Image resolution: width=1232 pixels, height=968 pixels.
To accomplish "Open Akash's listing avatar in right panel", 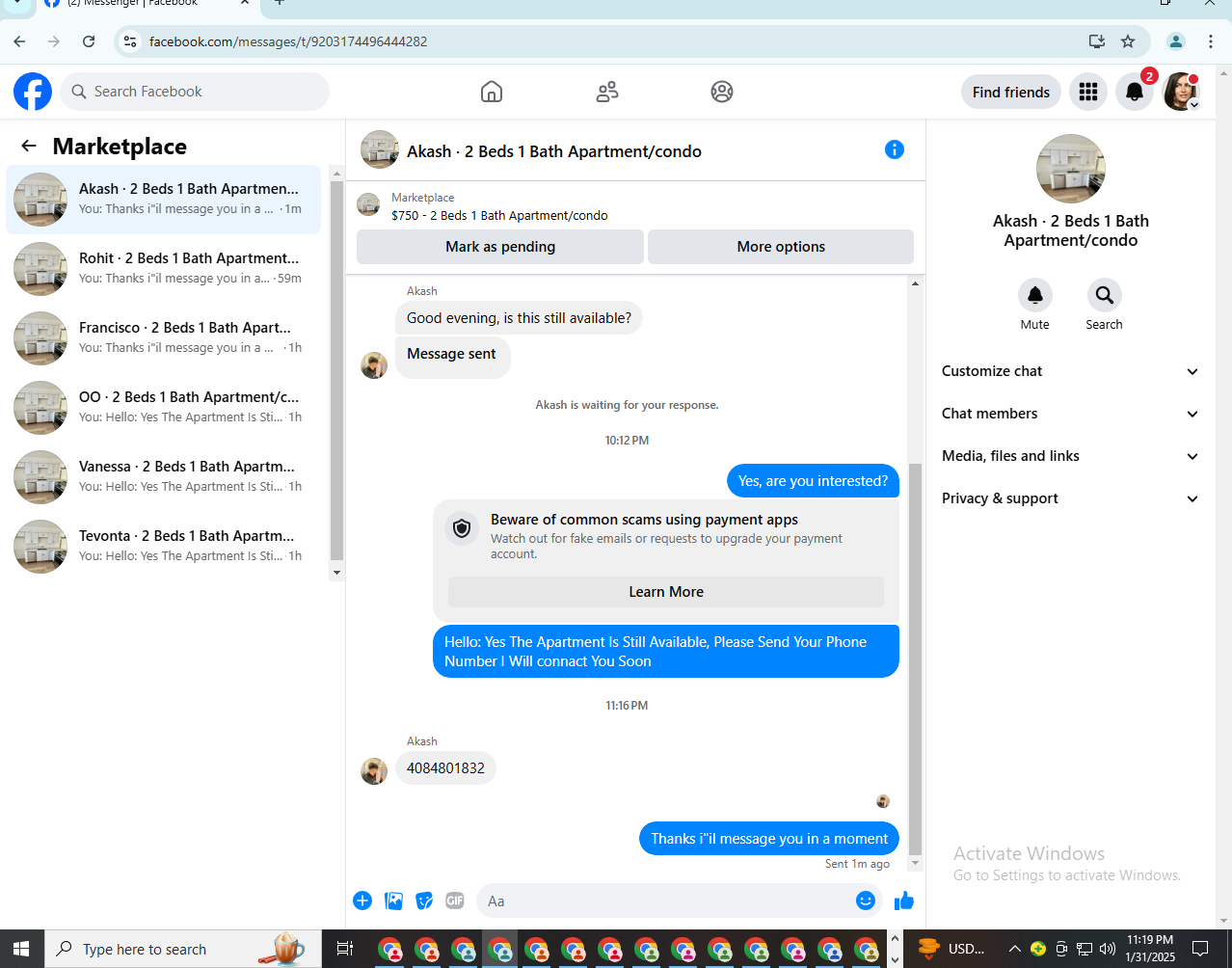I will (1071, 169).
